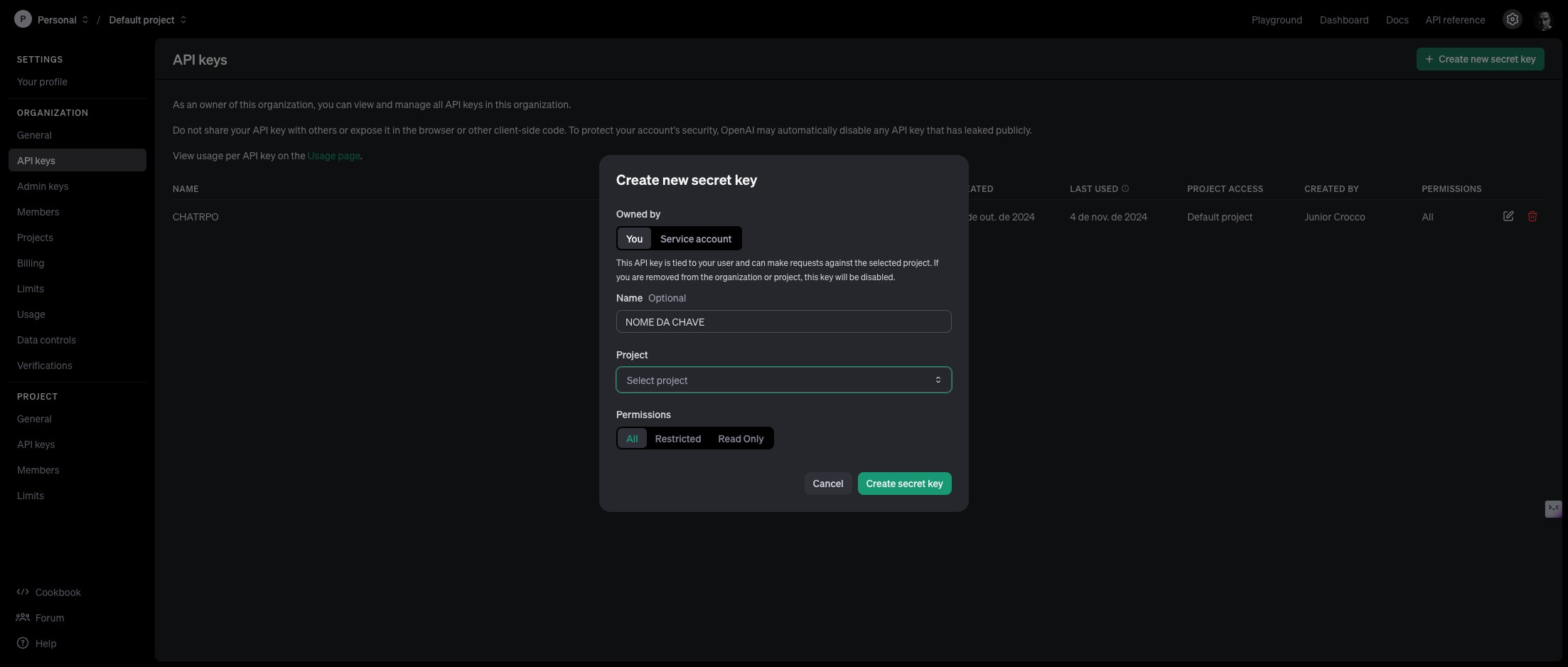Image resolution: width=1568 pixels, height=667 pixels.
Task: Open the user avatar menu
Action: (x=1544, y=20)
